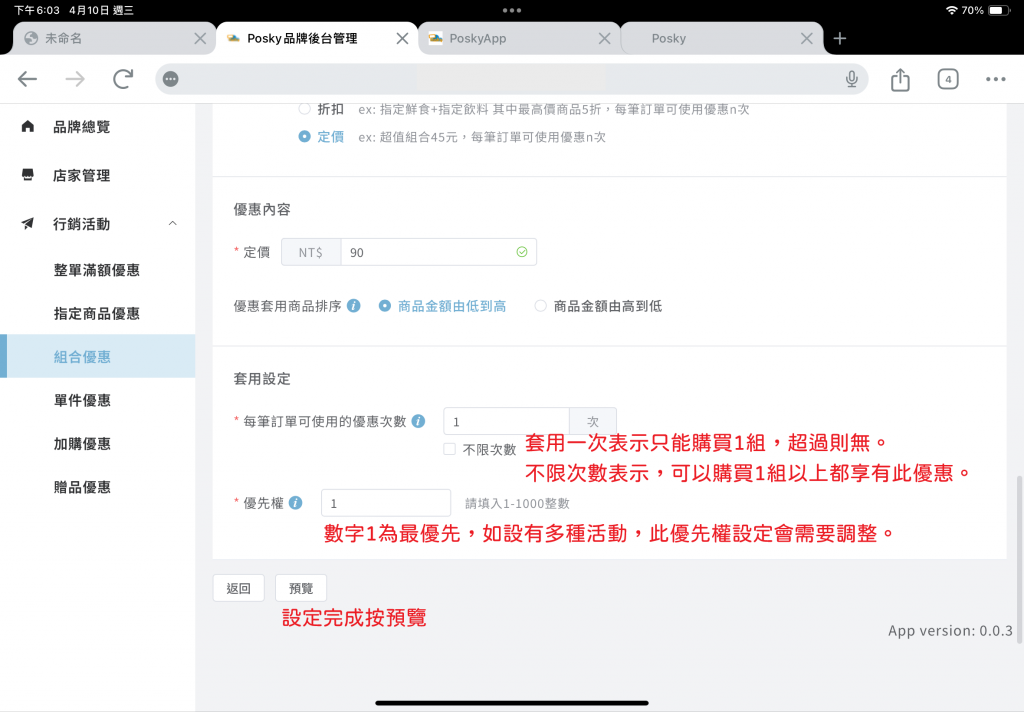The width and height of the screenshot is (1024, 712).
Task: Open the tab overview showing 4 tabs
Action: coord(948,79)
